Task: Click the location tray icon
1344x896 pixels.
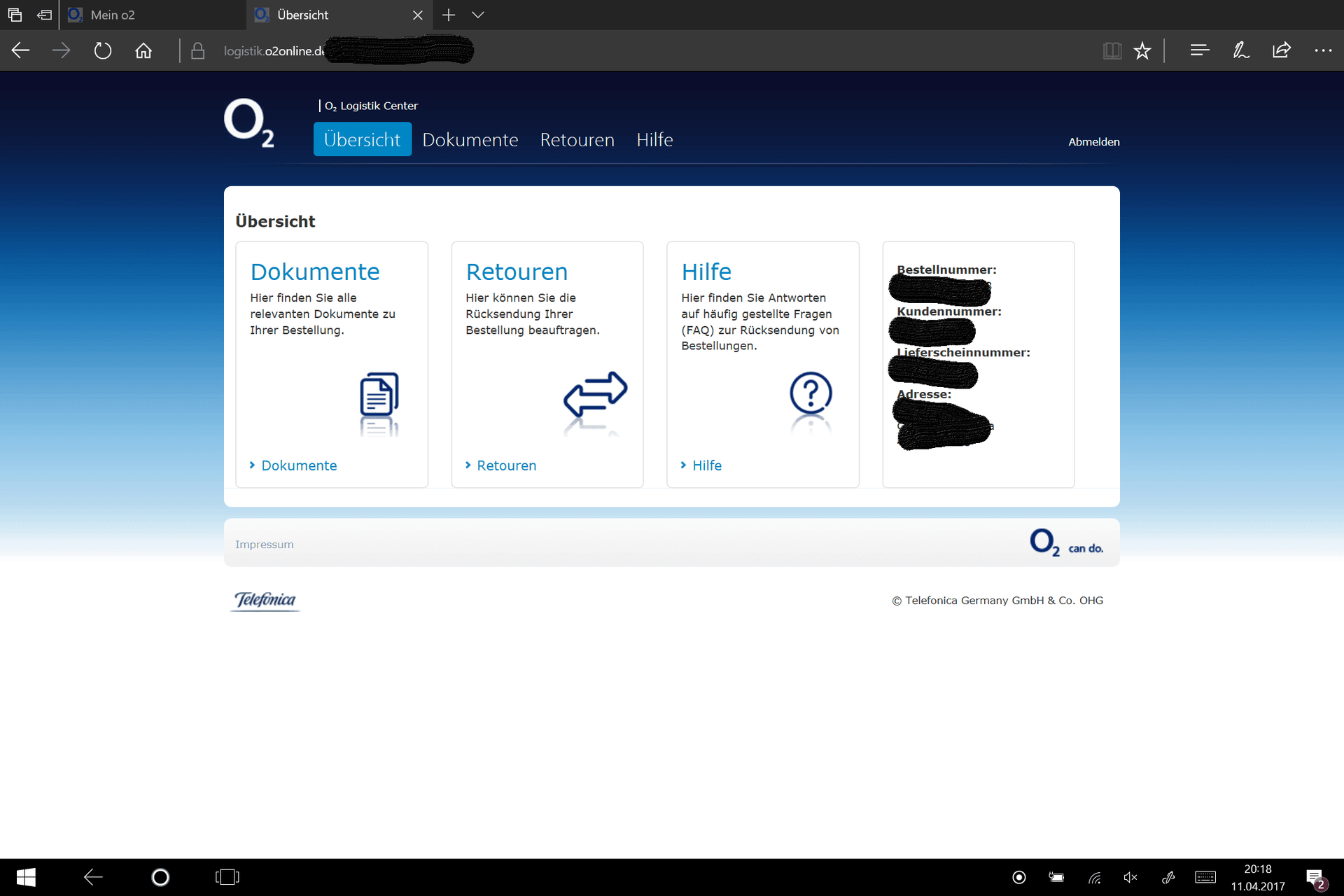Action: 1019,877
